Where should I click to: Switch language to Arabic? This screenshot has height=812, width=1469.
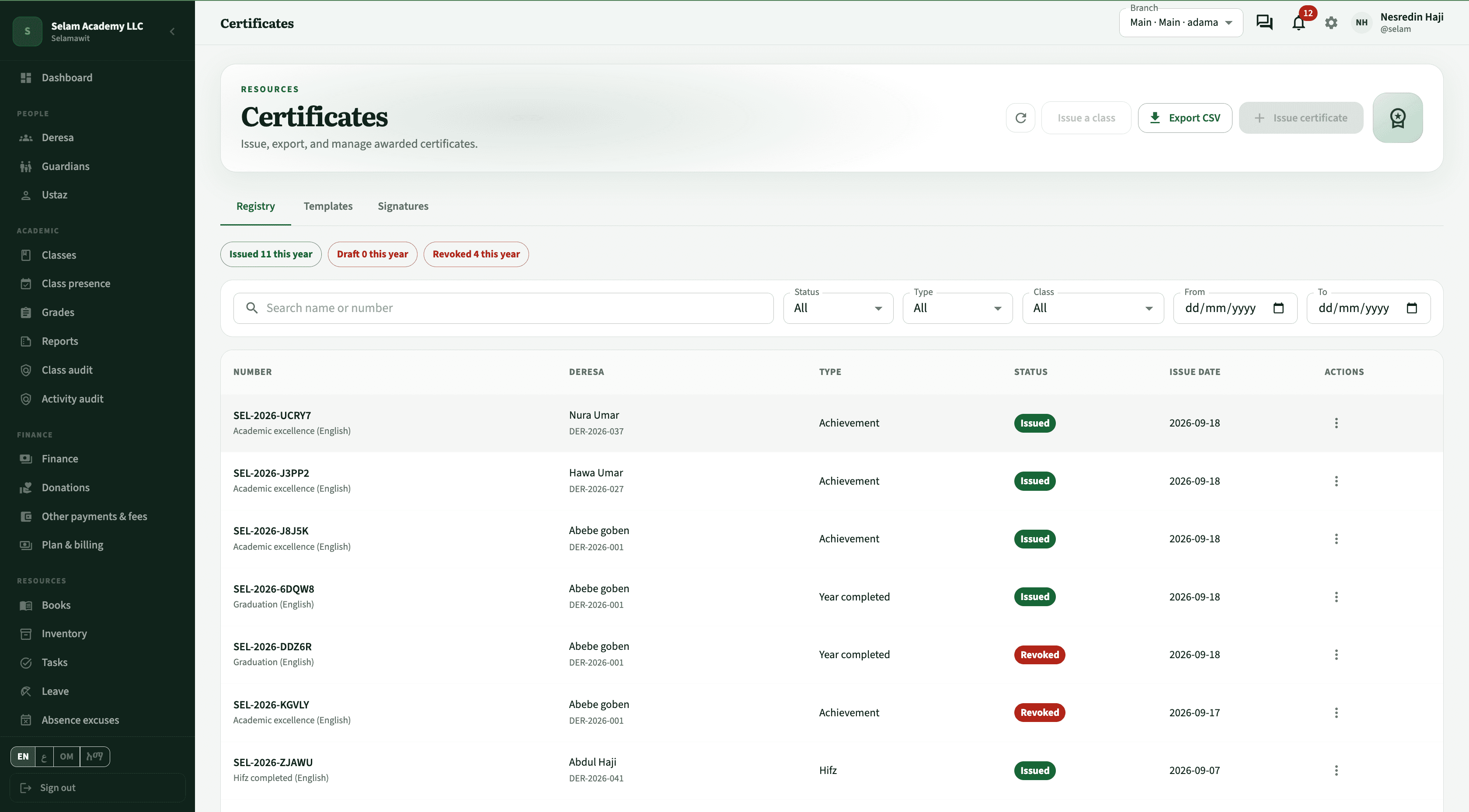tap(44, 756)
